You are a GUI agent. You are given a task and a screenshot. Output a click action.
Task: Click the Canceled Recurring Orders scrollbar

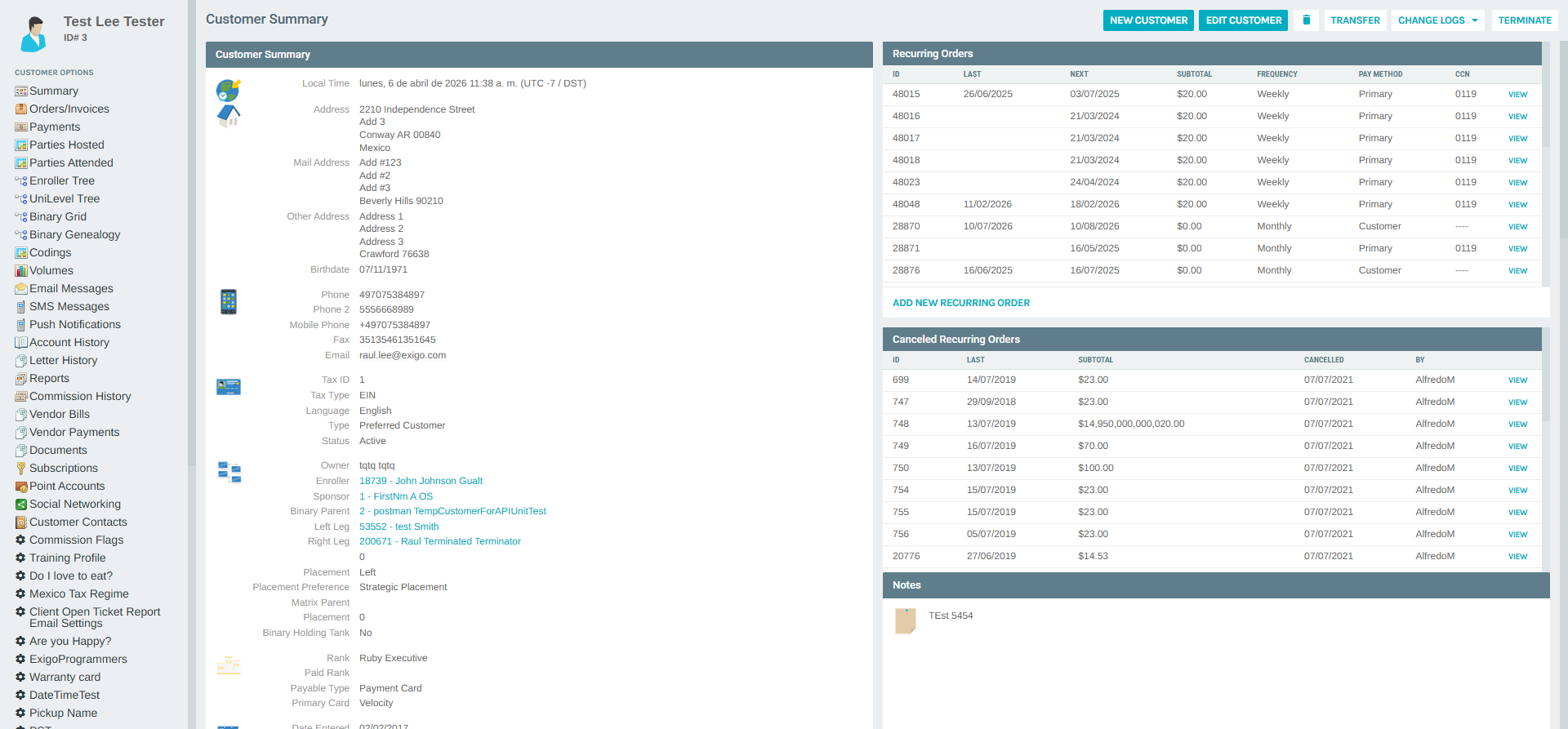click(x=1546, y=376)
